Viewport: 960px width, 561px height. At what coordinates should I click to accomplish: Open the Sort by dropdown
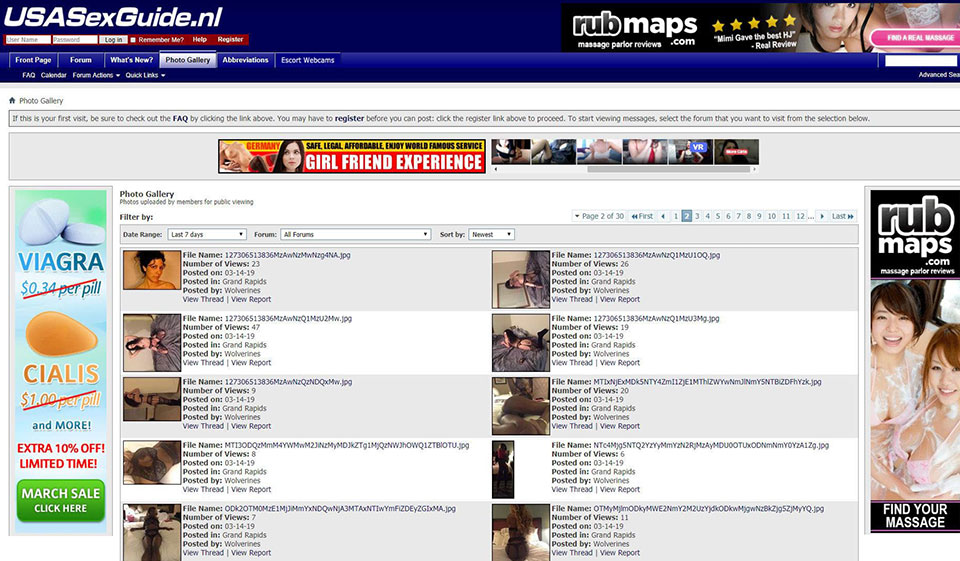pos(491,235)
